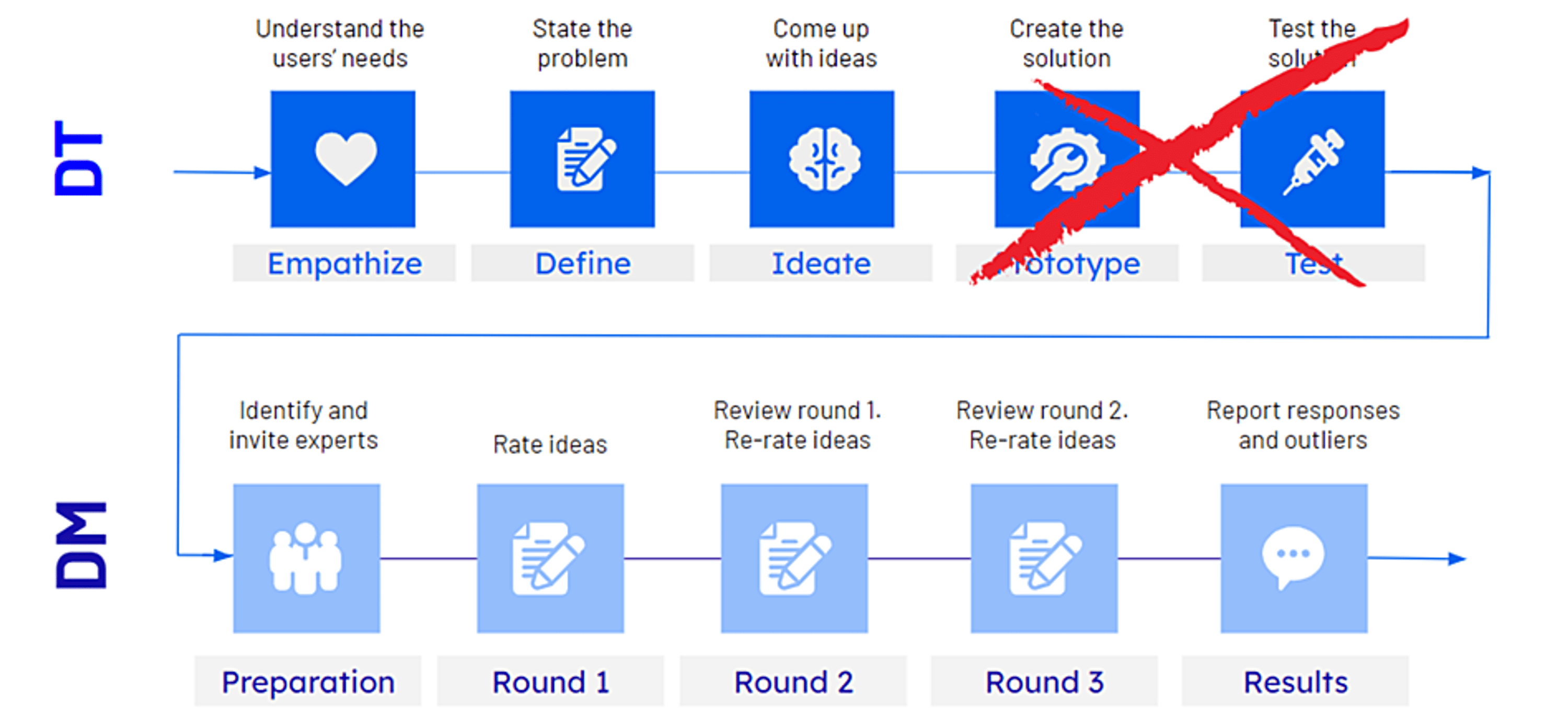Select the Round 3 label

1044,682
